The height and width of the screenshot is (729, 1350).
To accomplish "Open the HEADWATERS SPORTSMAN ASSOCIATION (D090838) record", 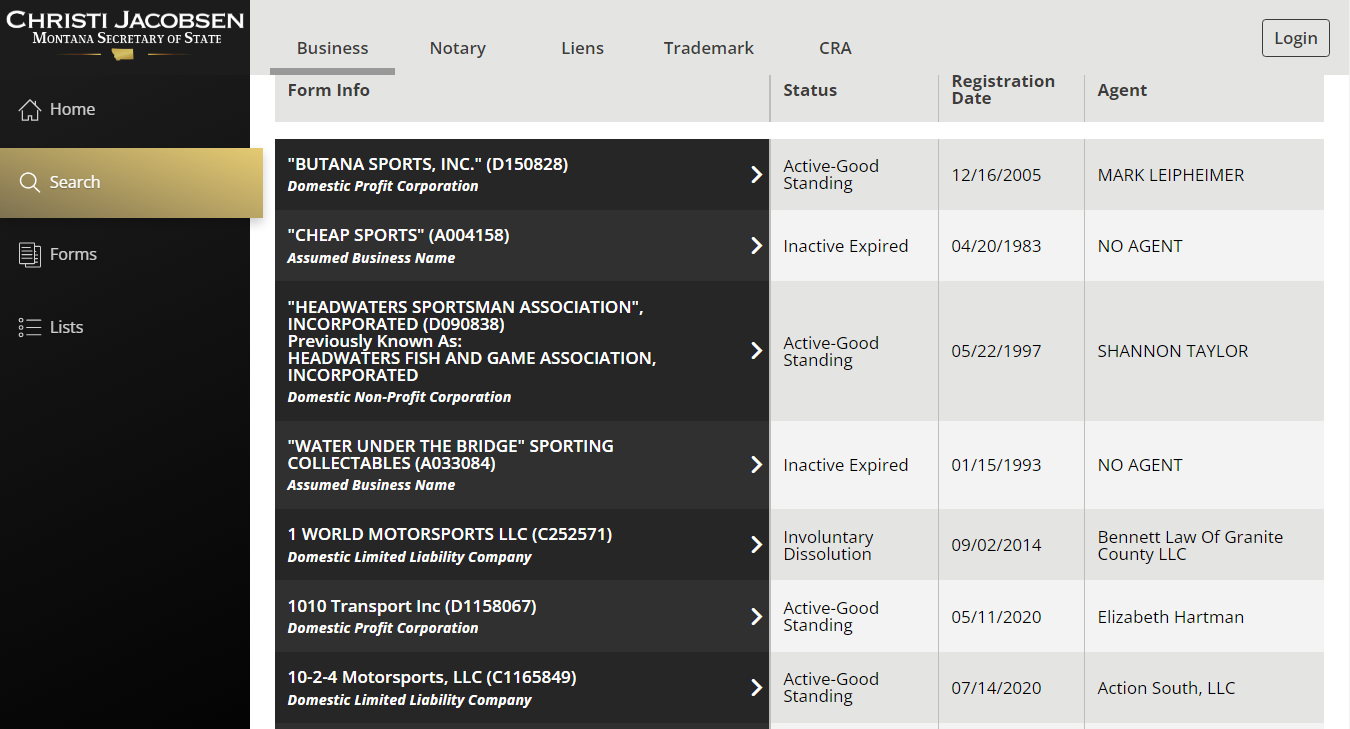I will (x=522, y=351).
